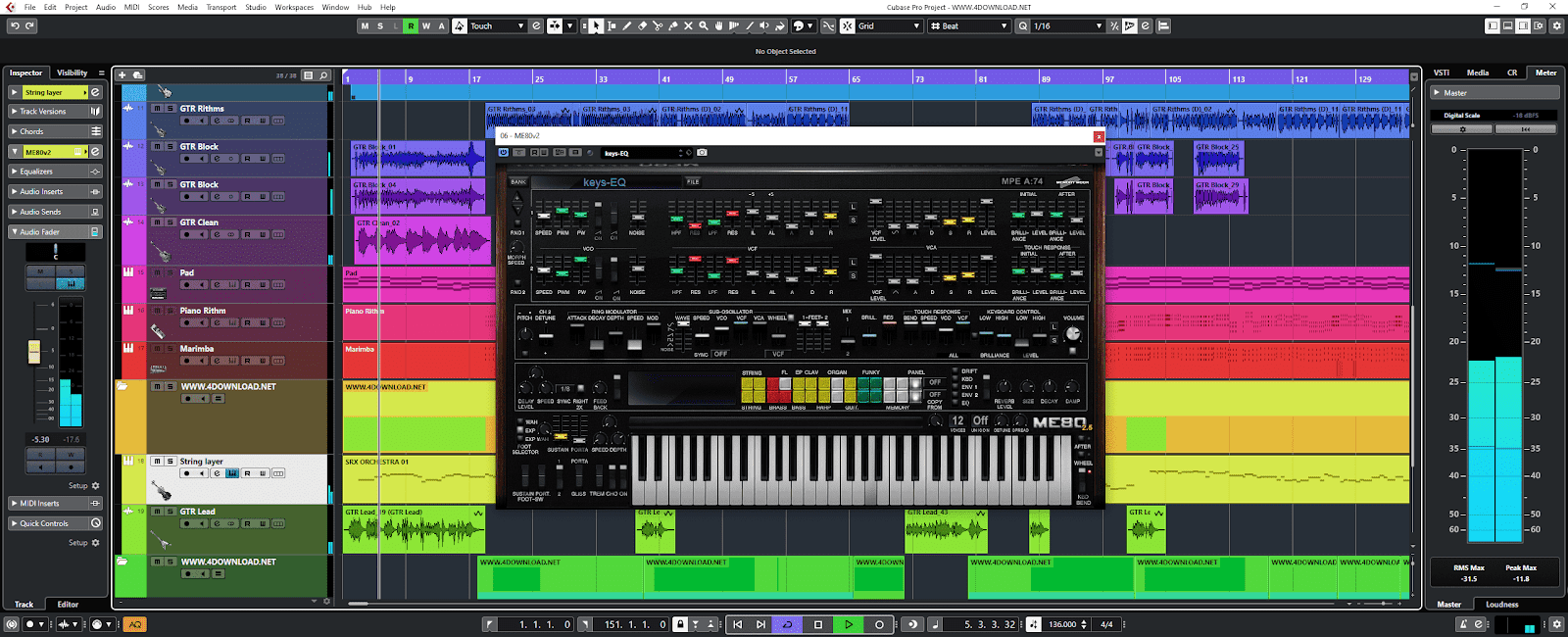Select the hand Comp tool

pyautogui.click(x=718, y=25)
